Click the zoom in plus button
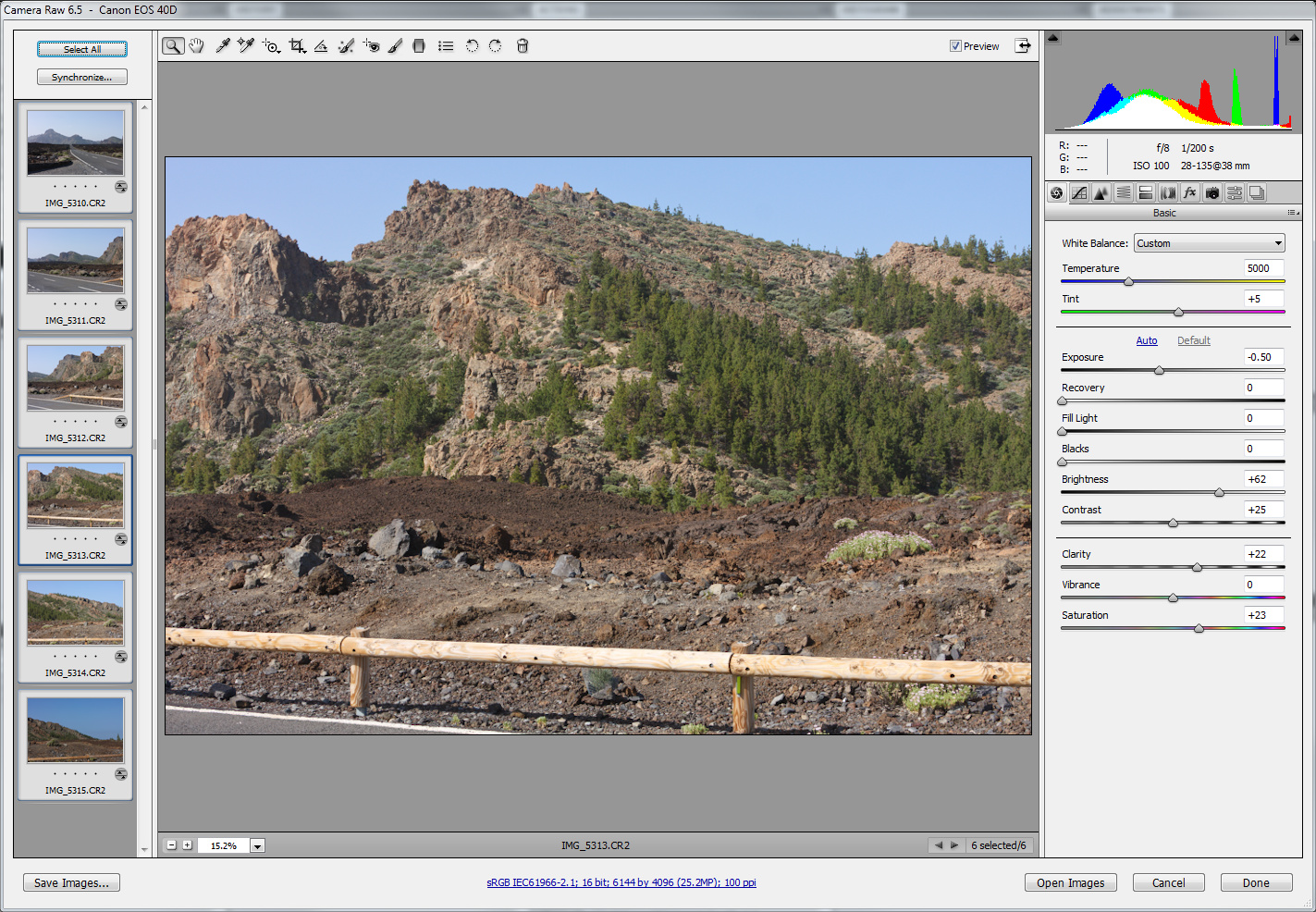The width and height of the screenshot is (1316, 912). [x=187, y=845]
